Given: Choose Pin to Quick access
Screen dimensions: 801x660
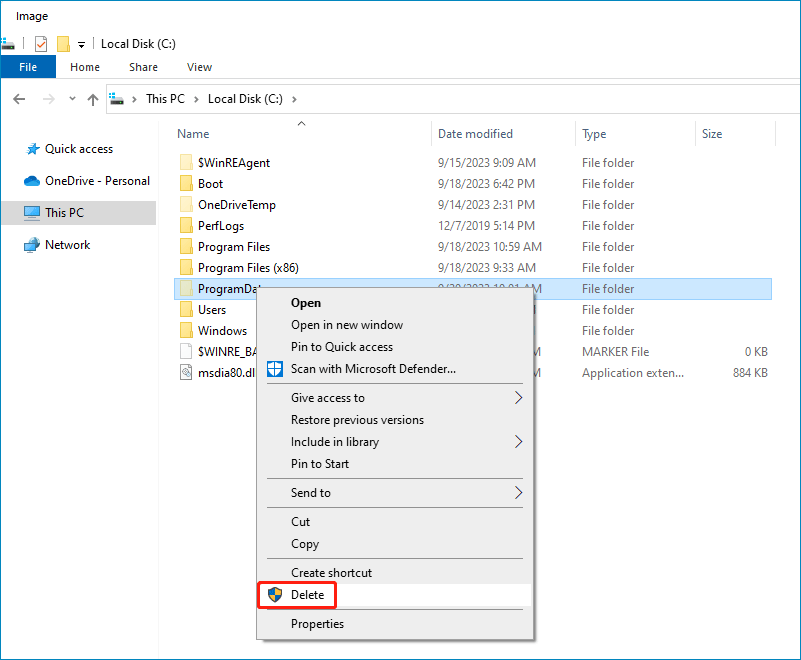Looking at the screenshot, I should pyautogui.click(x=394, y=347).
